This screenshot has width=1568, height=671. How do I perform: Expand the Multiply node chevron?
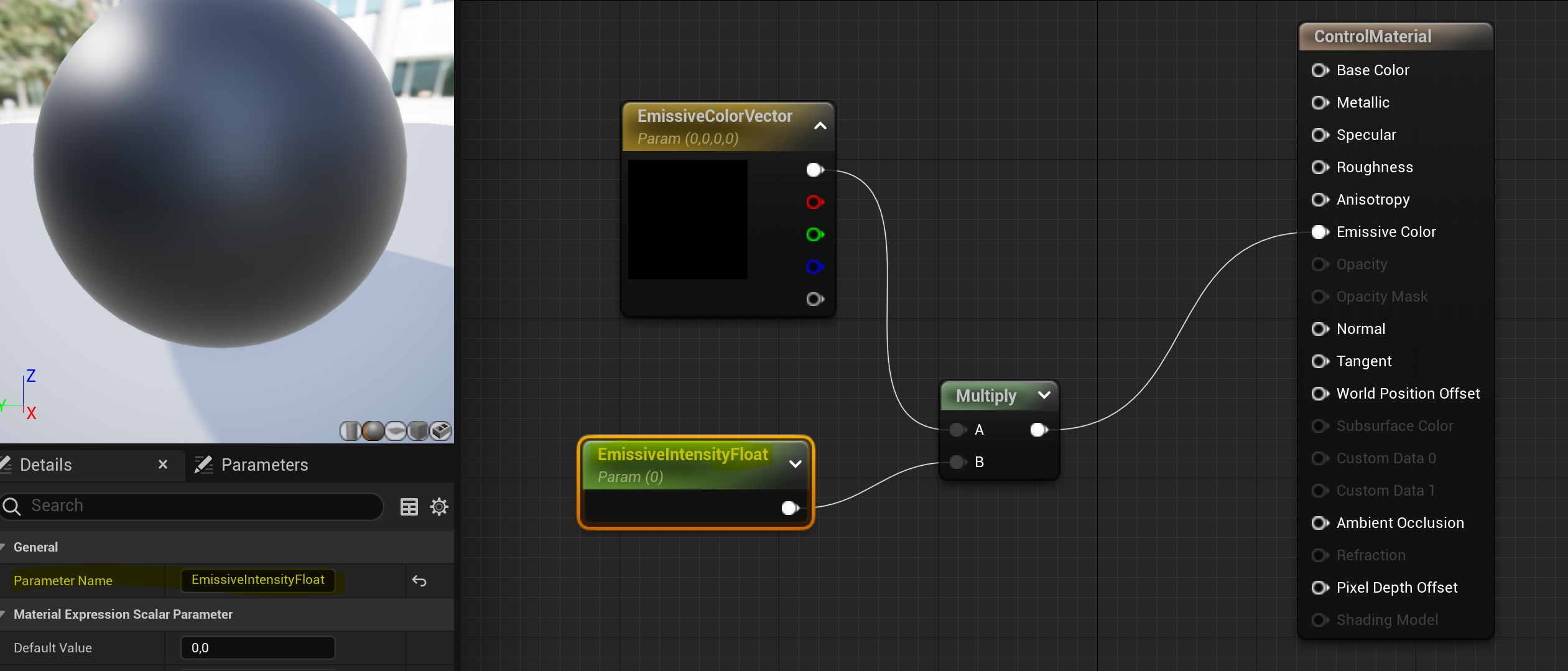tap(1044, 396)
